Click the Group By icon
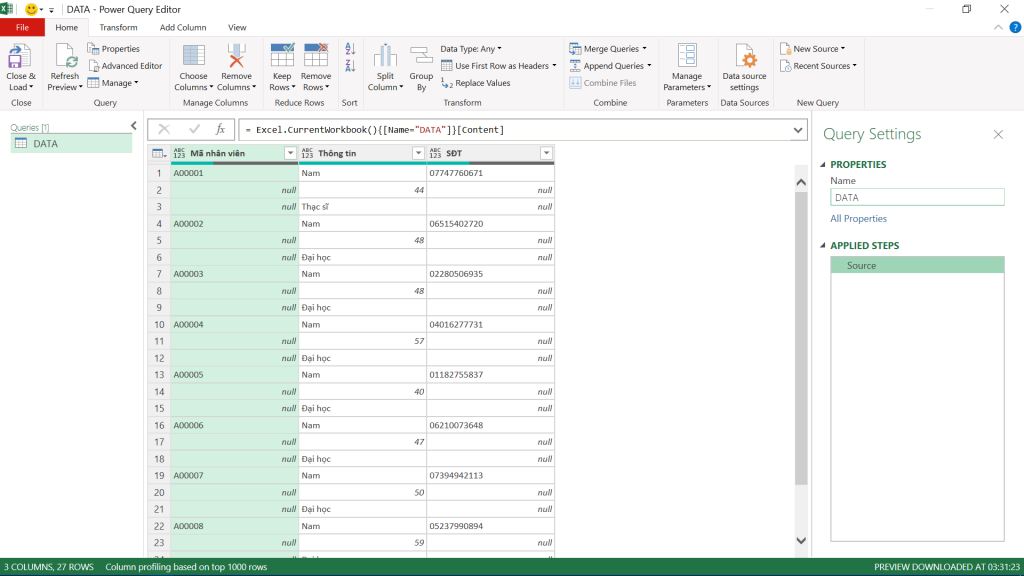 (421, 56)
